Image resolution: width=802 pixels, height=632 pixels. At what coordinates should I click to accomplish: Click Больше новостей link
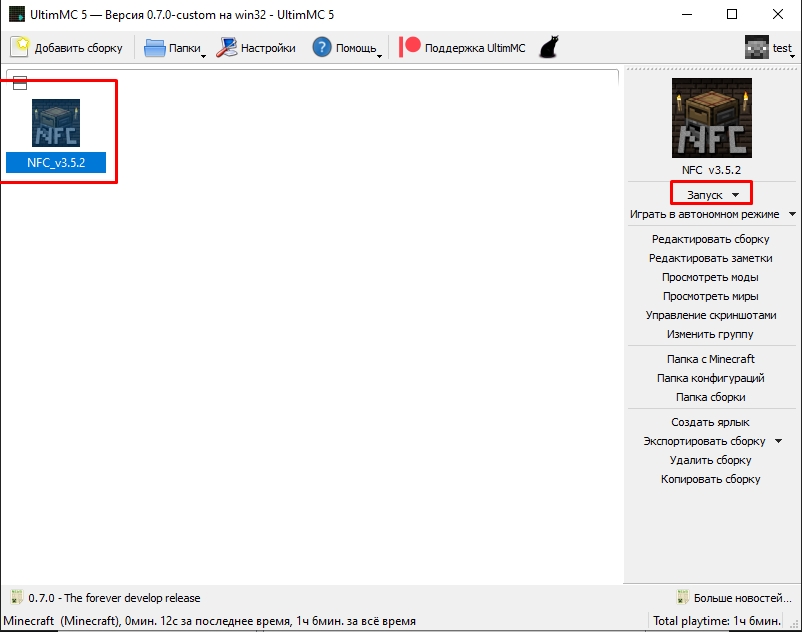point(742,598)
